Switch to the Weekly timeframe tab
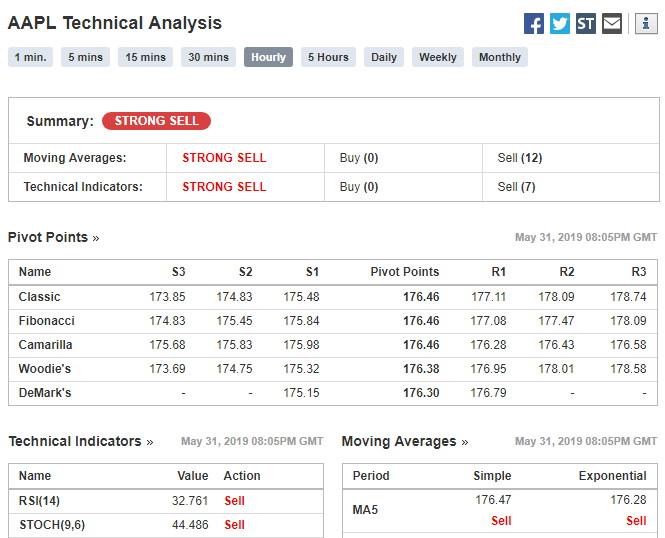 point(438,57)
